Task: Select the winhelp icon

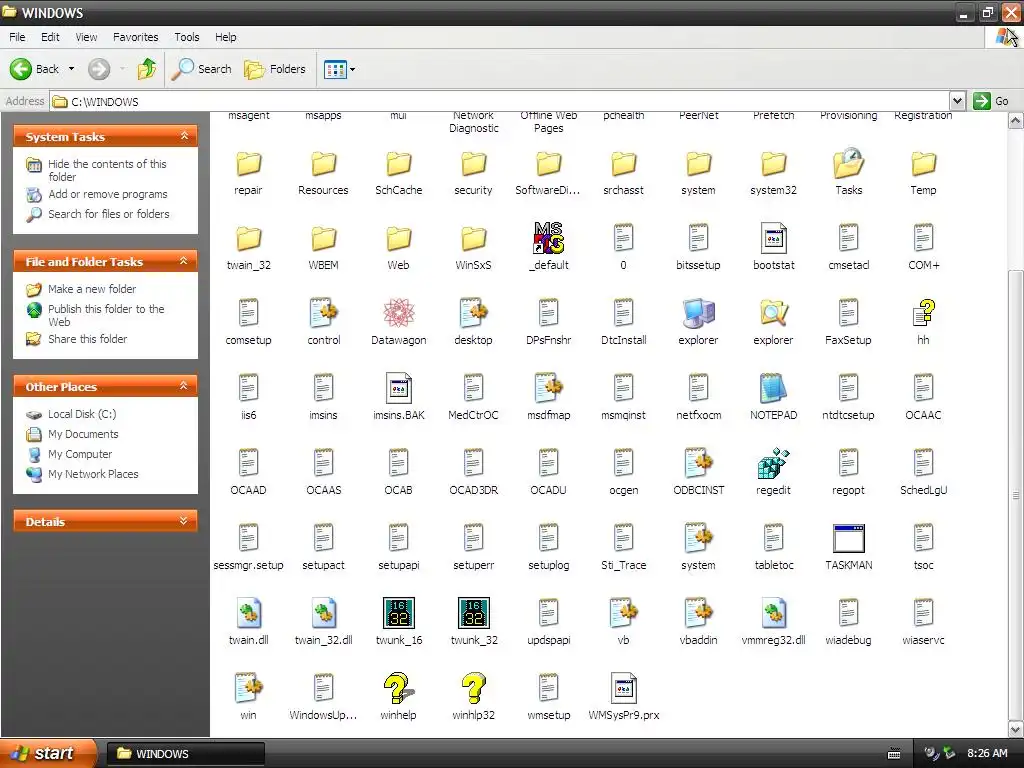Action: click(x=398, y=688)
